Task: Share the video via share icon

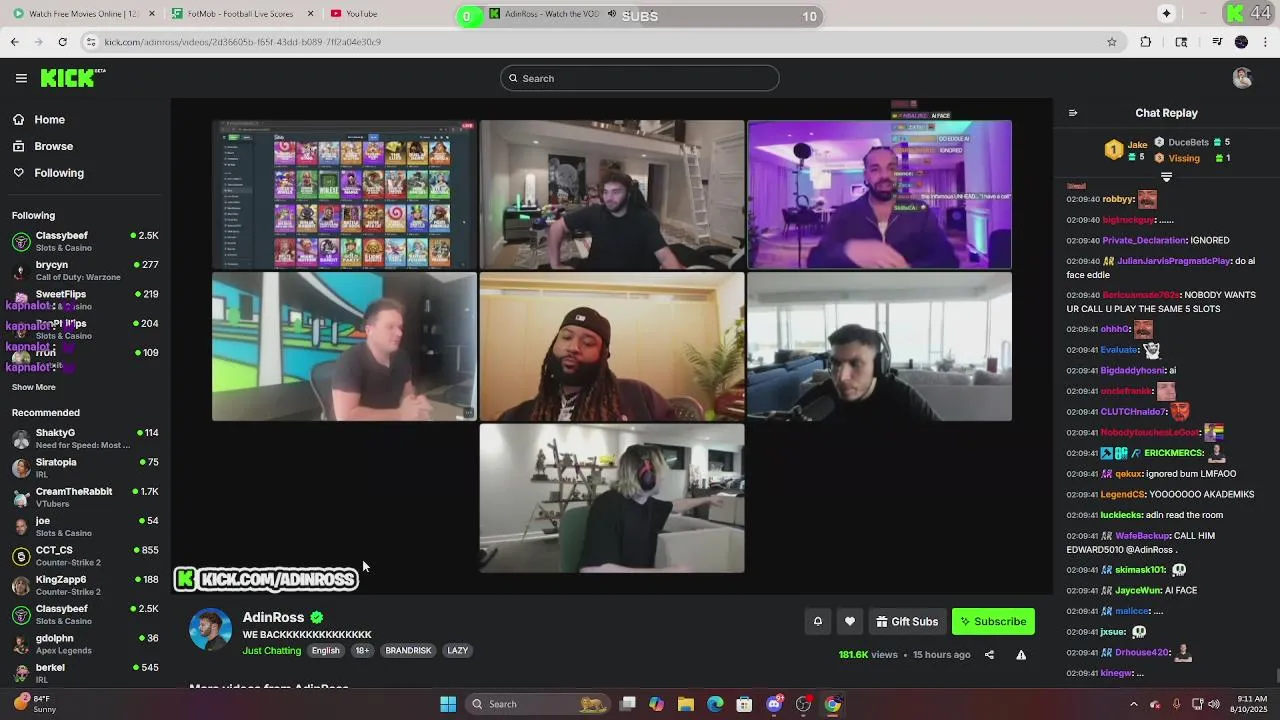Action: [989, 655]
